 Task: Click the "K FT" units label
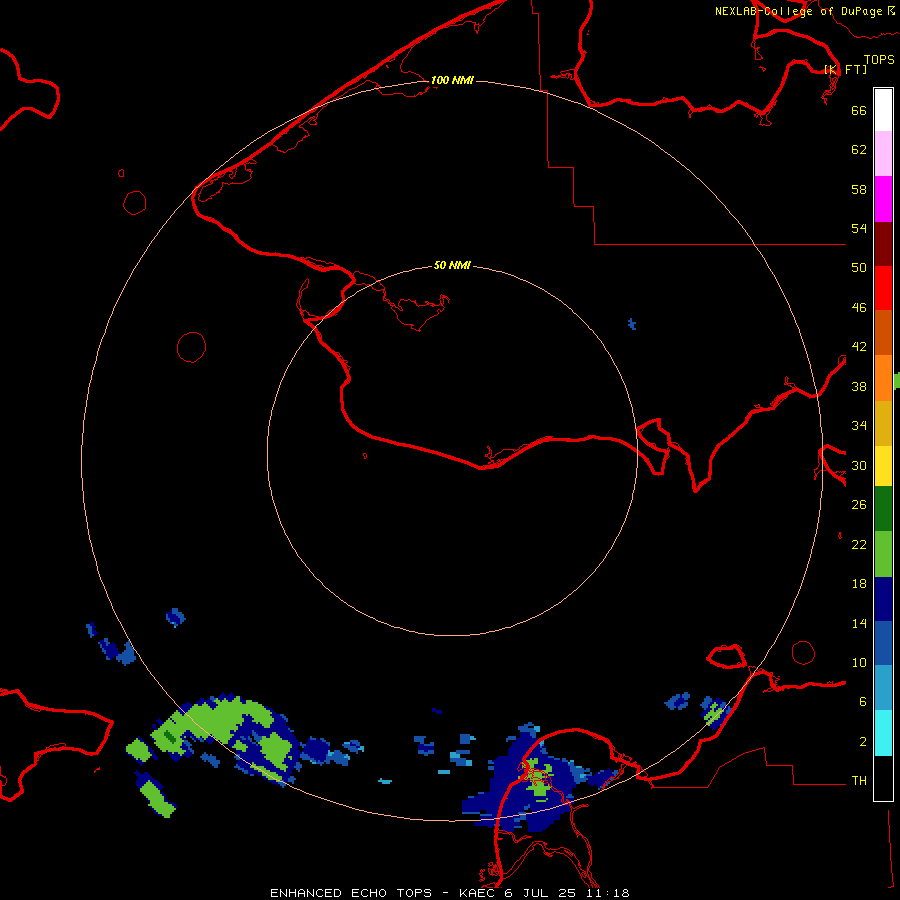coord(845,69)
